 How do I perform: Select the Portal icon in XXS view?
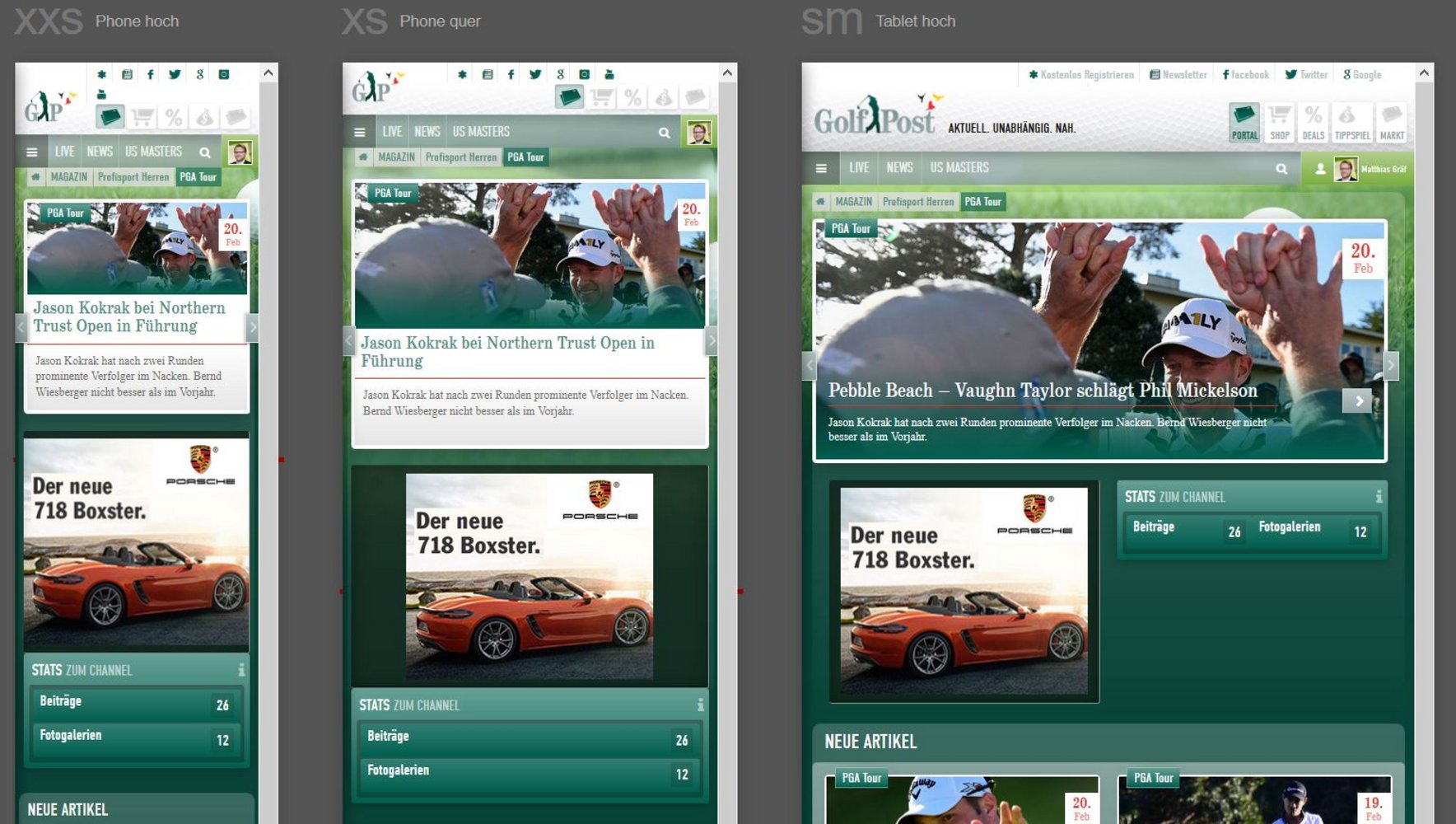[x=110, y=117]
